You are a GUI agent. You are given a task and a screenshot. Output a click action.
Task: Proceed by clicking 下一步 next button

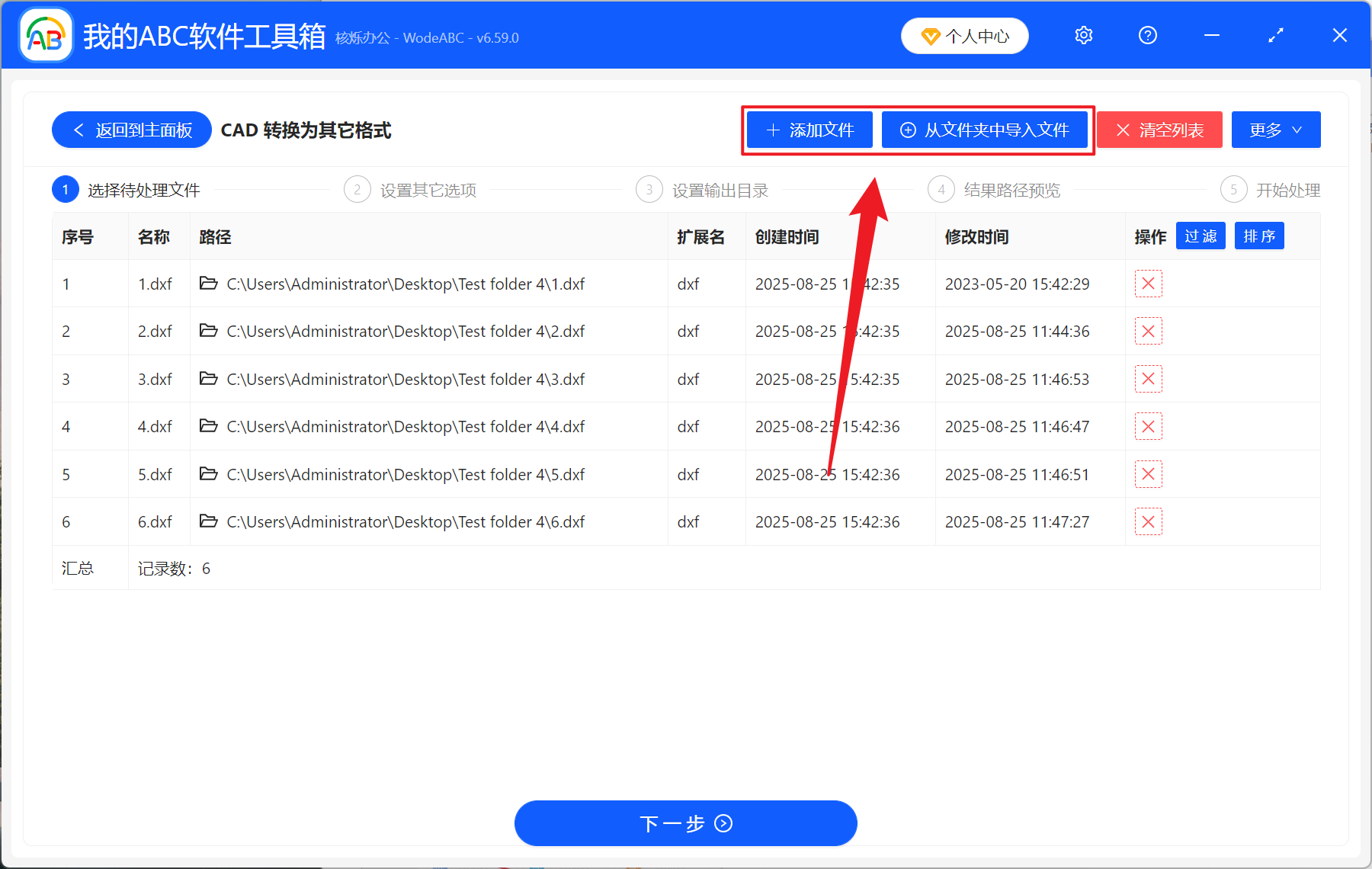[685, 823]
